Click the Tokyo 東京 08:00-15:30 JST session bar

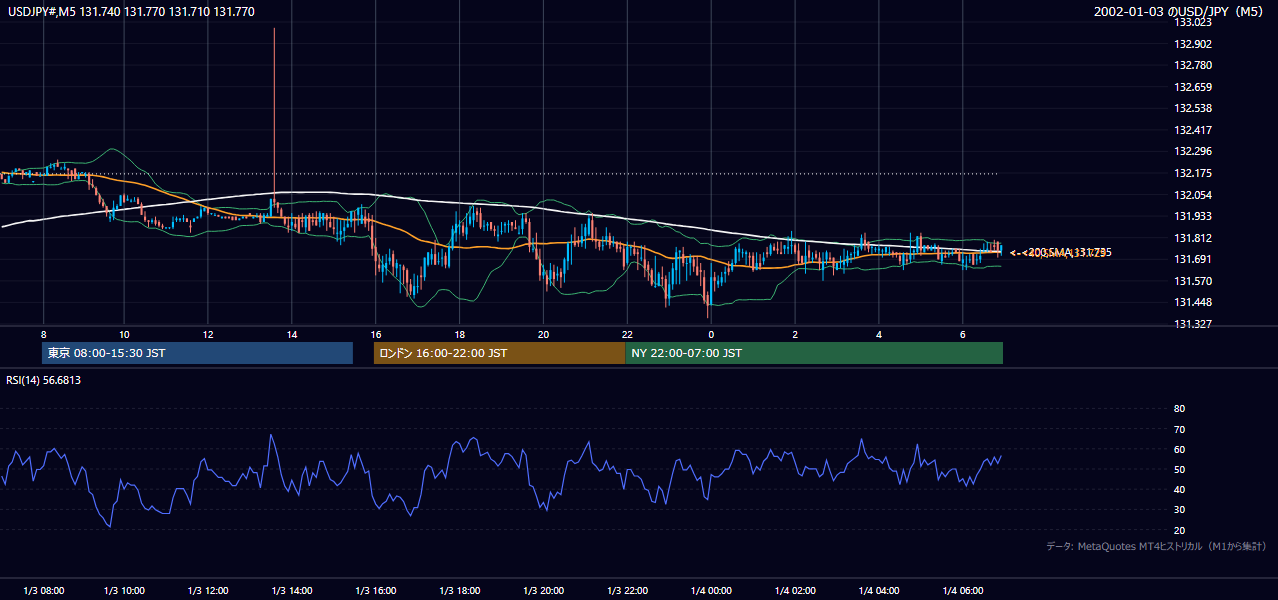[x=197, y=353]
